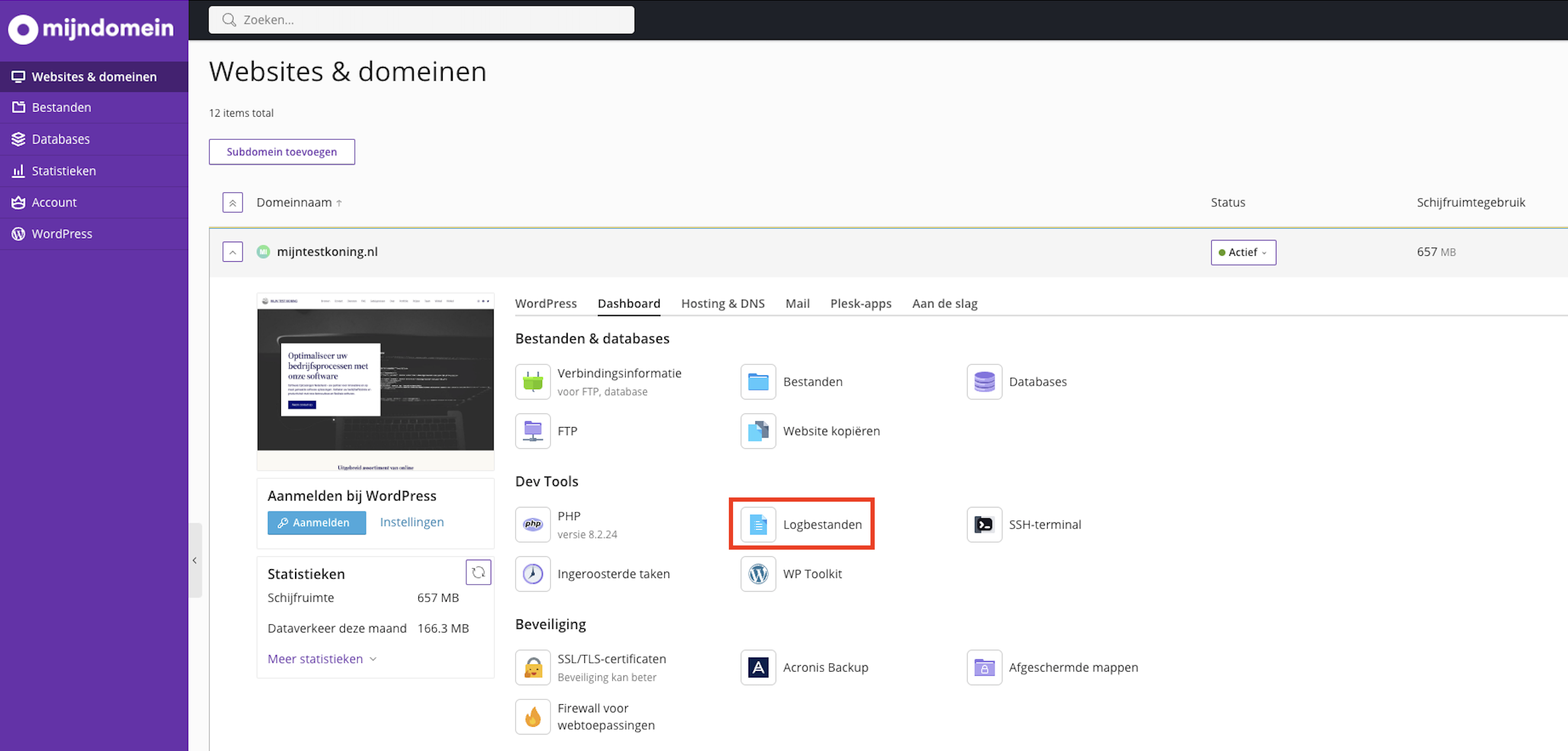This screenshot has width=1568, height=751.
Task: Collapse the left sidebar handle
Action: 195,560
